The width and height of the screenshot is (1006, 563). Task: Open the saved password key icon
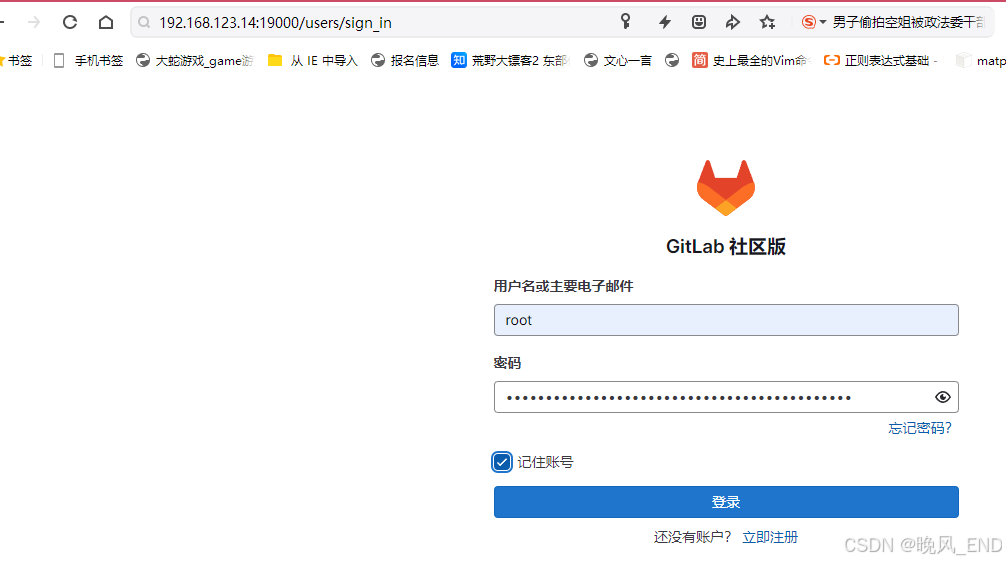click(x=626, y=22)
